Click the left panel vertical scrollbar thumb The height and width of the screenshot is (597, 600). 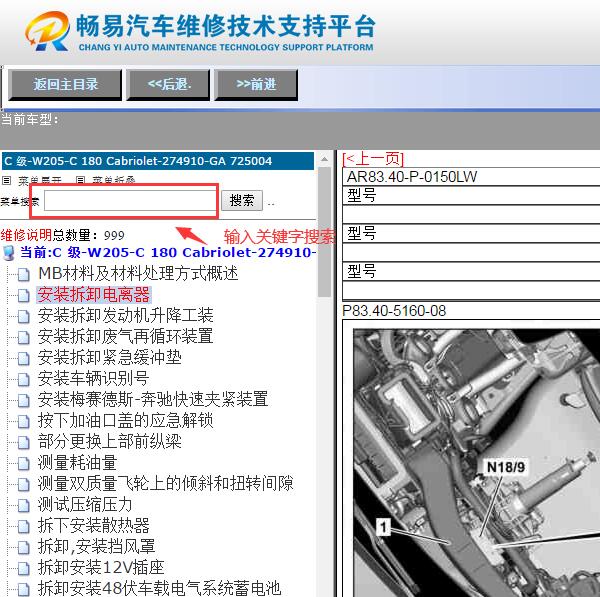[x=324, y=232]
